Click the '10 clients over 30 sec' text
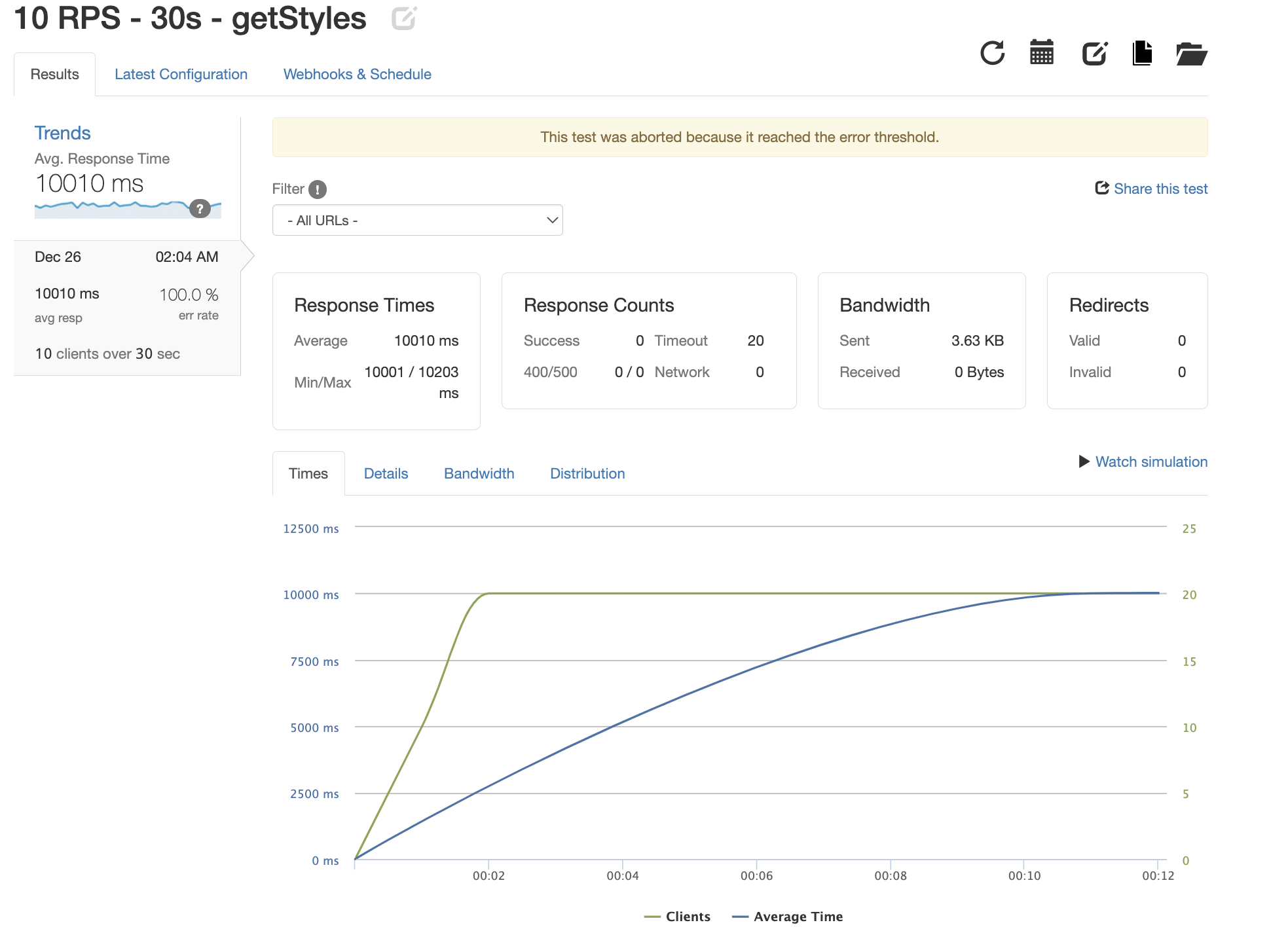 (x=107, y=354)
